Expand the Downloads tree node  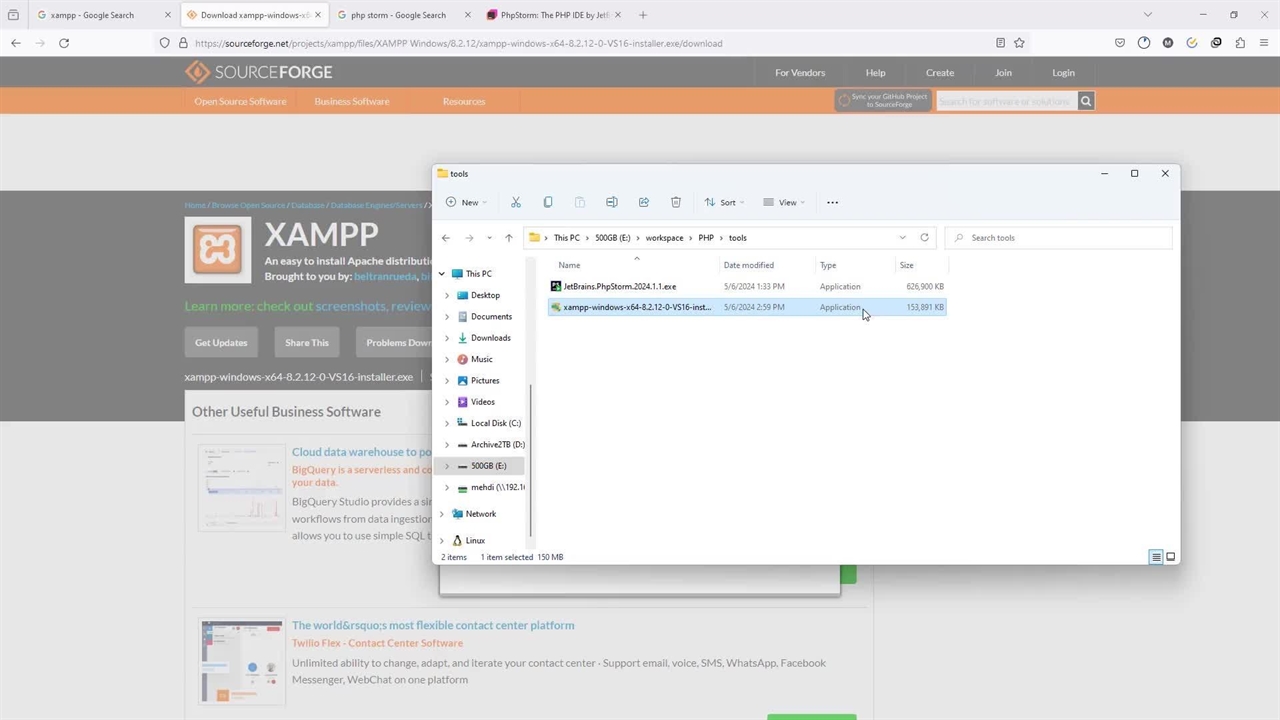point(447,338)
